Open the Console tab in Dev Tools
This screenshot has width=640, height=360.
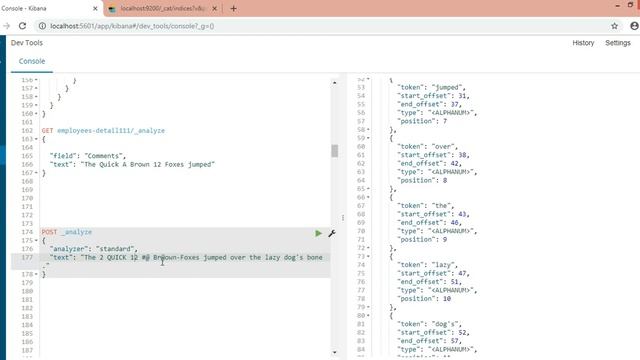tap(32, 61)
